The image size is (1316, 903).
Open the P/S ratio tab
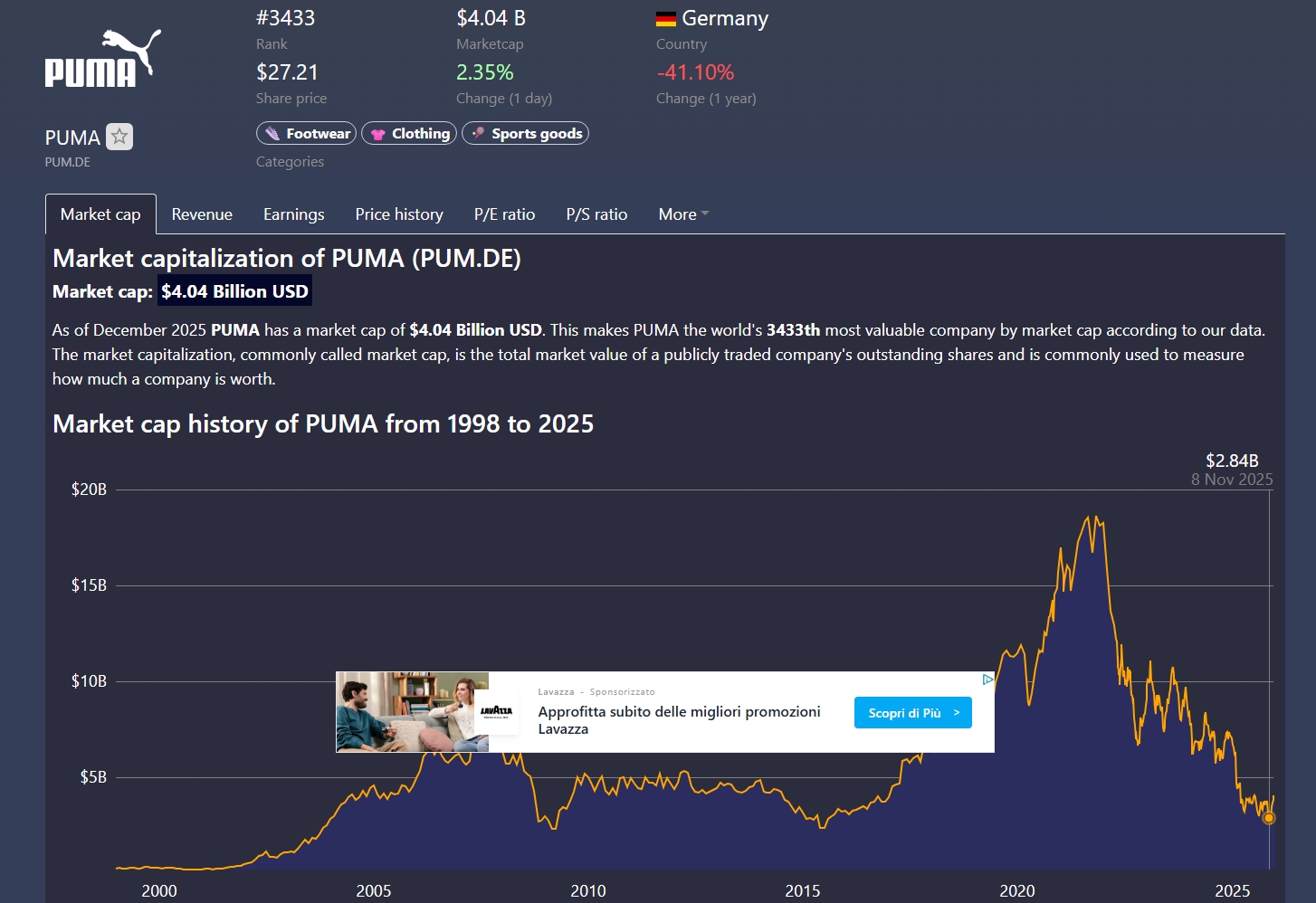pos(596,214)
